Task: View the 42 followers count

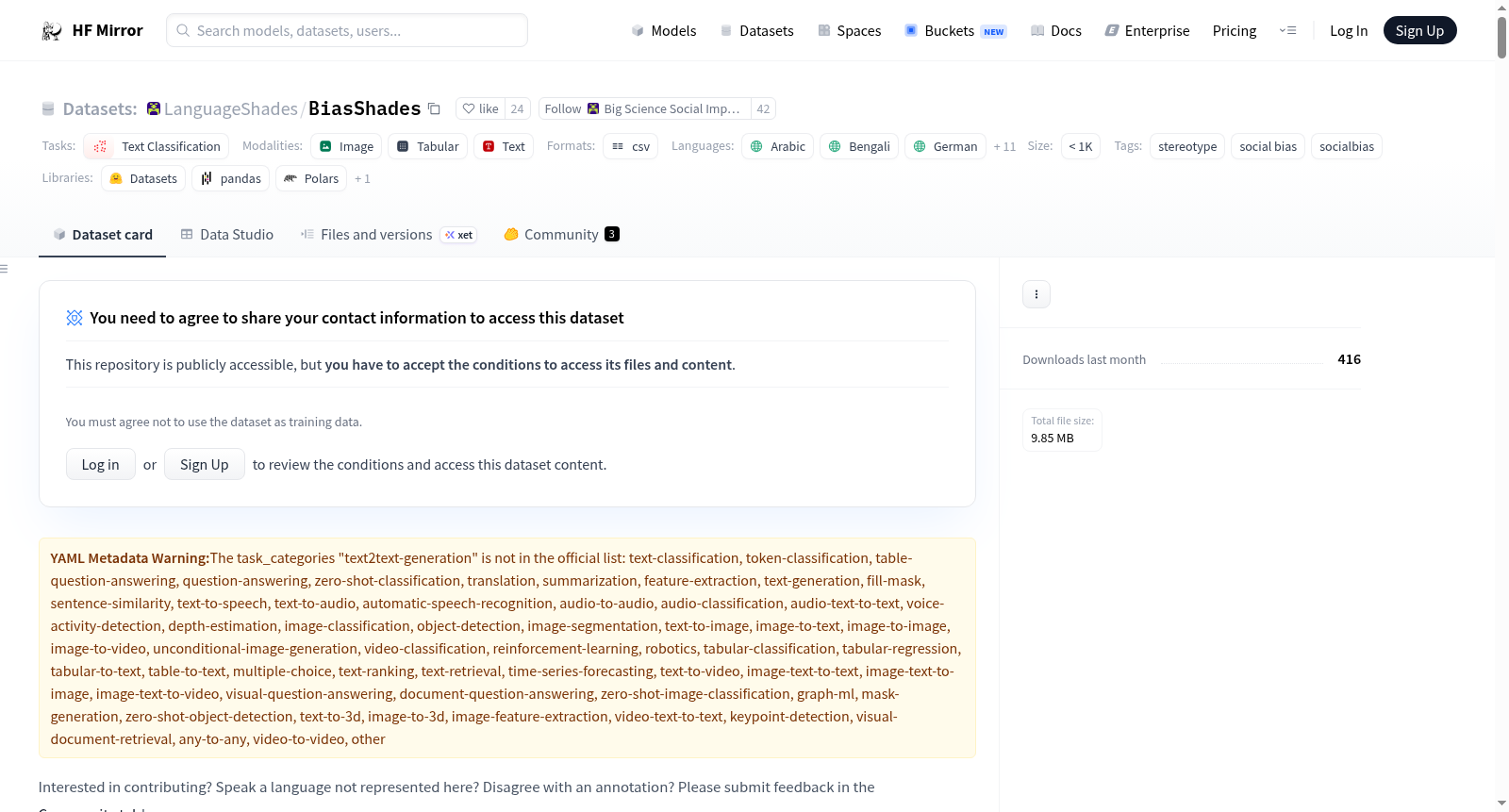Action: pyautogui.click(x=763, y=108)
